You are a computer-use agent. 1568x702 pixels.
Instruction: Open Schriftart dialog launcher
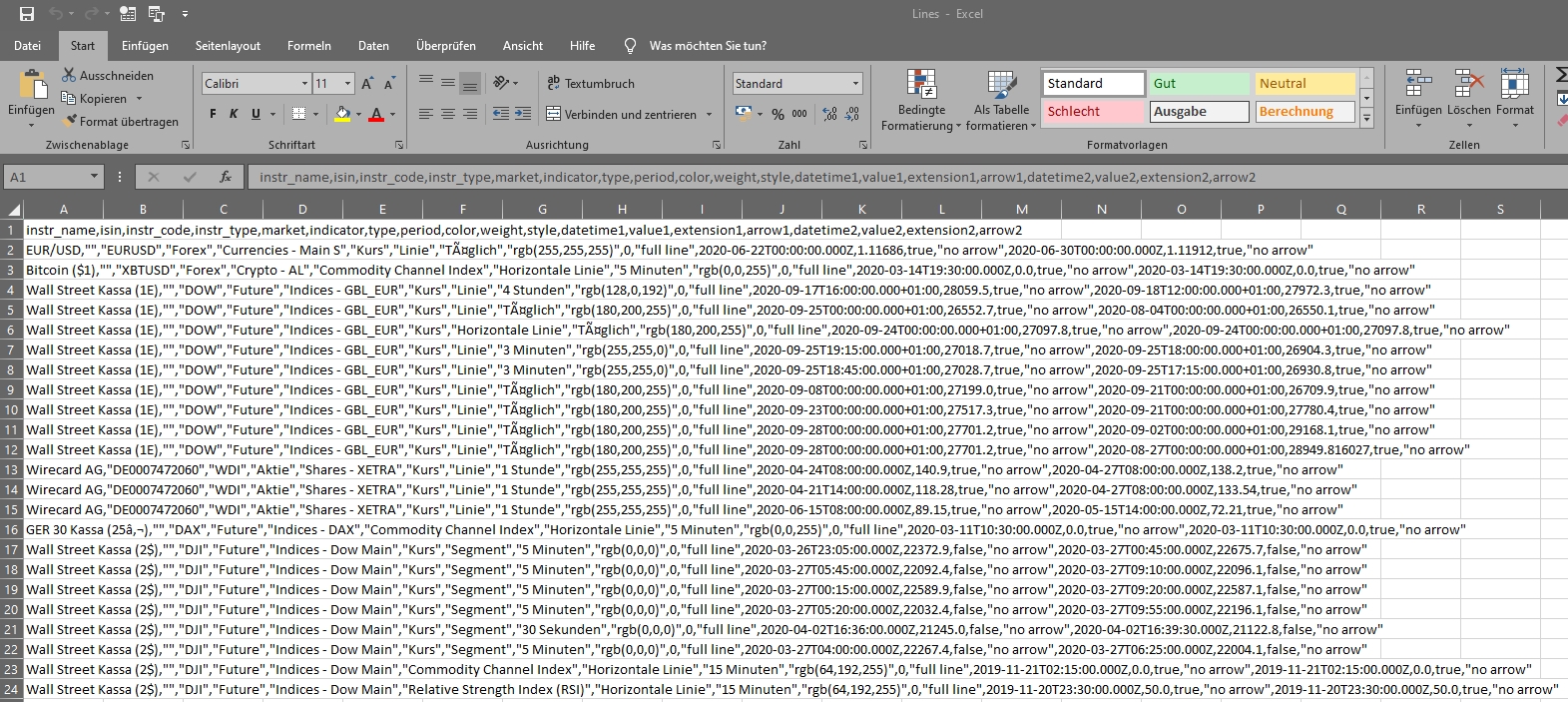pos(399,146)
